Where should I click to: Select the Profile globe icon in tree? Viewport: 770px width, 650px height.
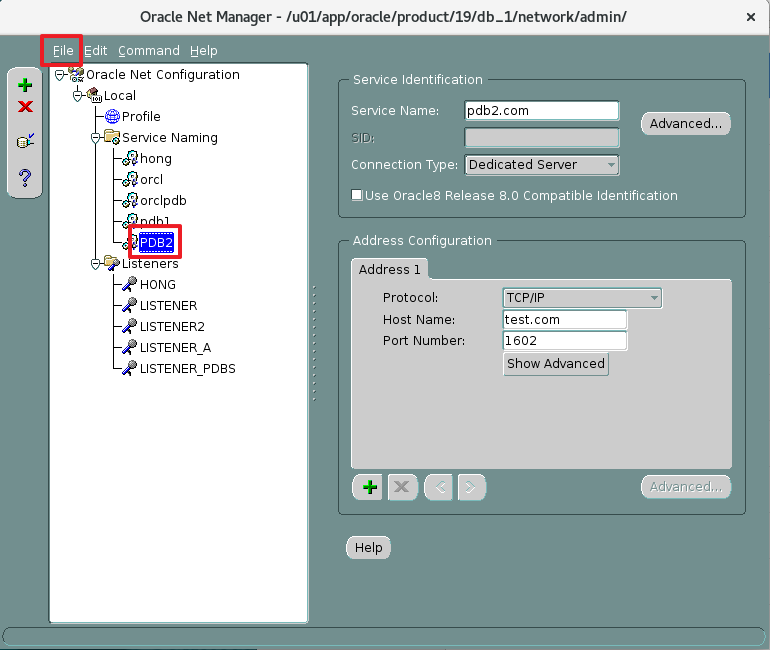click(112, 116)
